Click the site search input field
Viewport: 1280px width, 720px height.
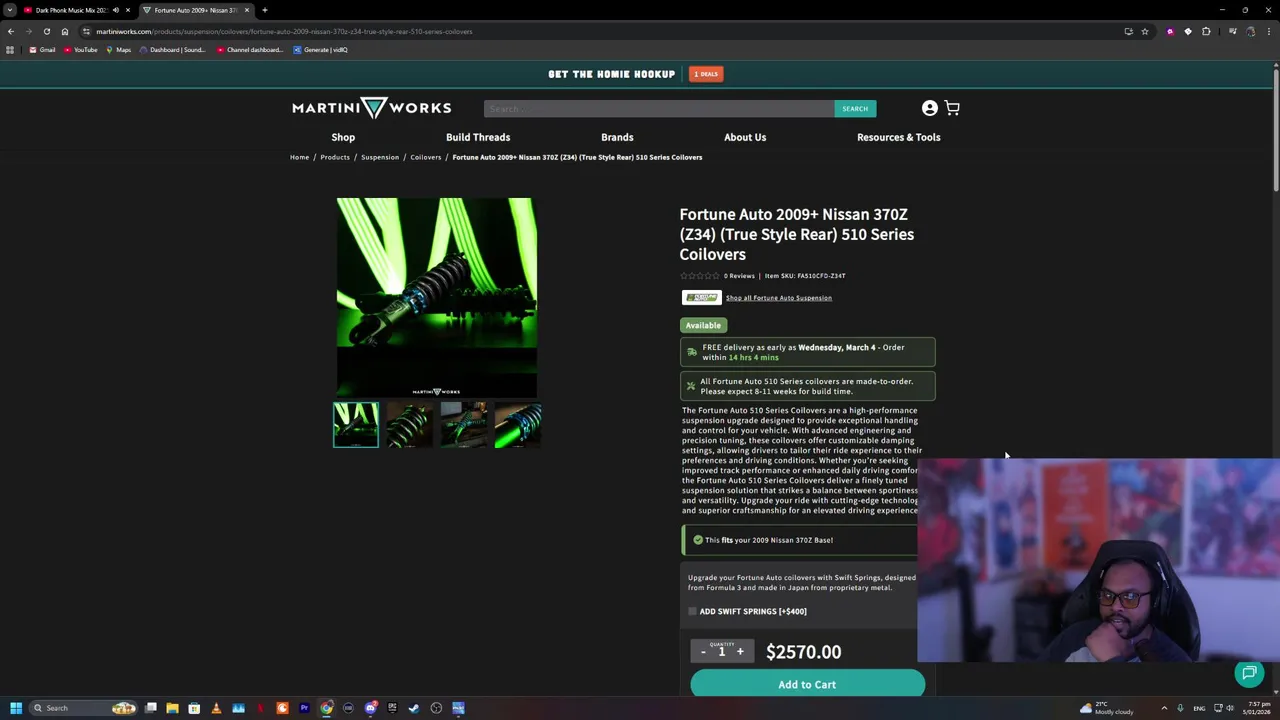(659, 109)
